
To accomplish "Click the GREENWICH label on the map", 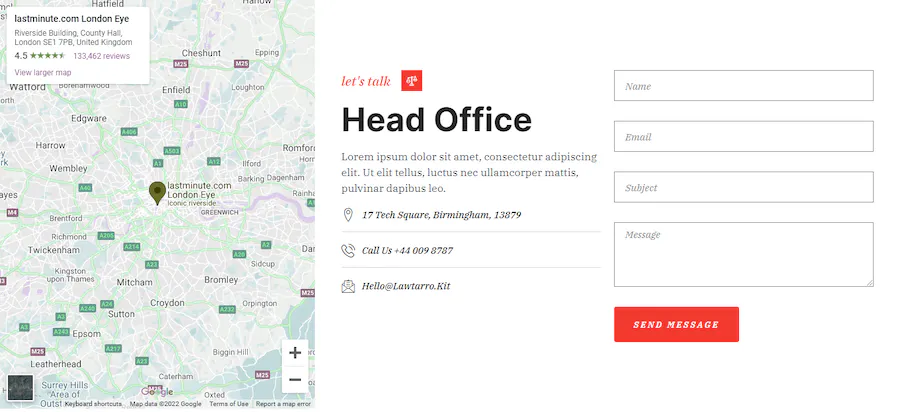I will pos(219,212).
